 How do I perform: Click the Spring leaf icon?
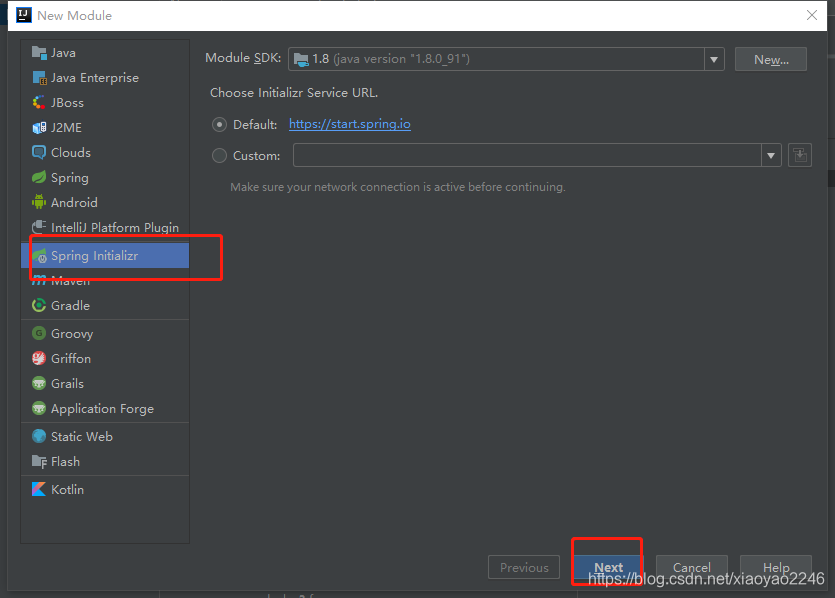pyautogui.click(x=39, y=177)
